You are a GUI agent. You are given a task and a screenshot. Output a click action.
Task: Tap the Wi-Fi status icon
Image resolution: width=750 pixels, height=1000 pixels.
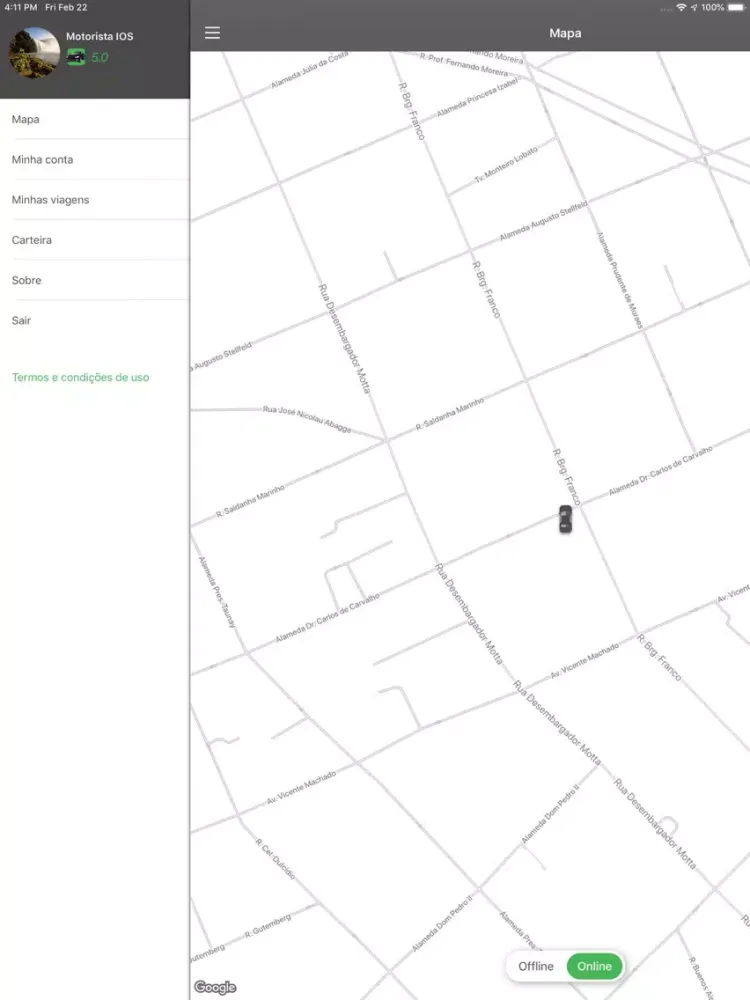681,7
